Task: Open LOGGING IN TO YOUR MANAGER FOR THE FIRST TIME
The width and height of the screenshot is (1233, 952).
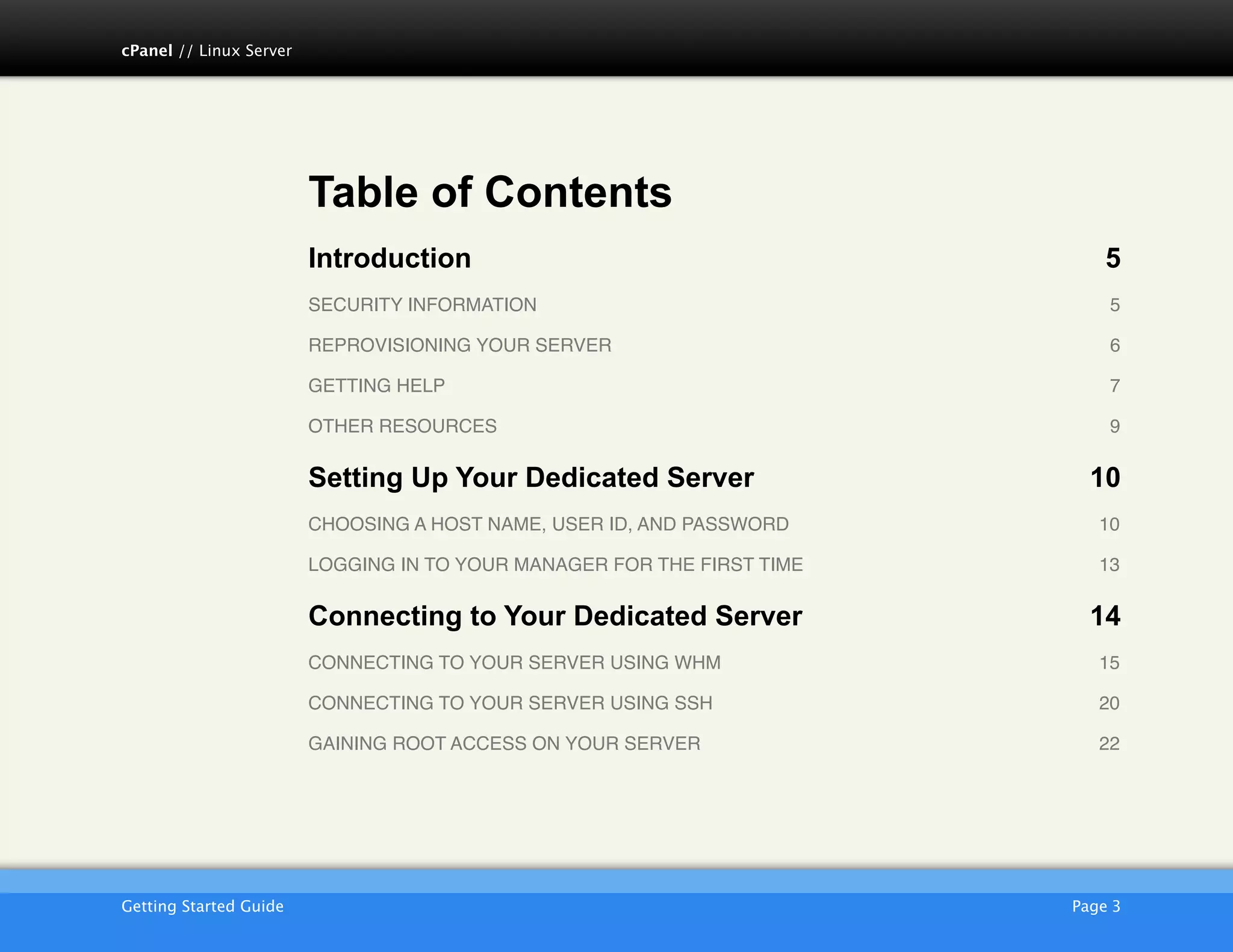Action: (556, 564)
